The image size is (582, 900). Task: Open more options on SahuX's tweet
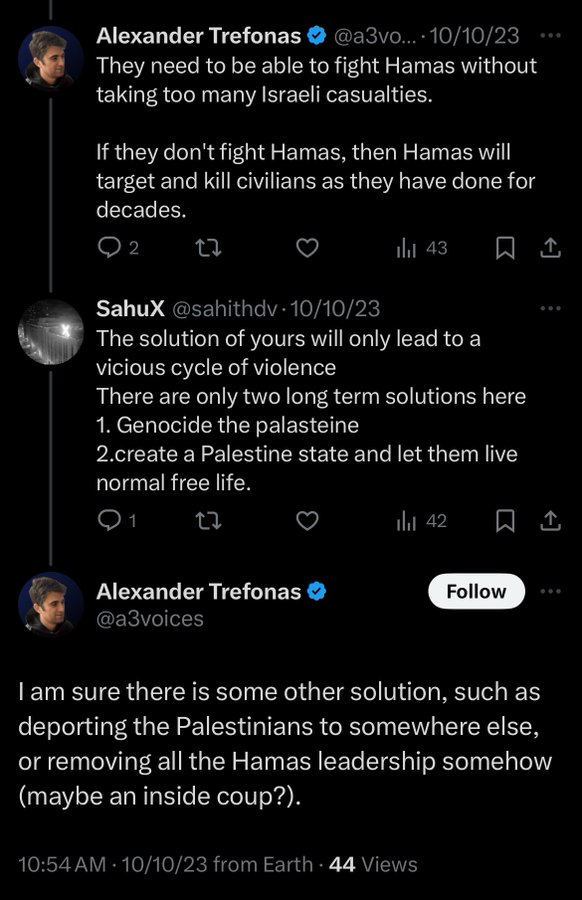pos(551,308)
